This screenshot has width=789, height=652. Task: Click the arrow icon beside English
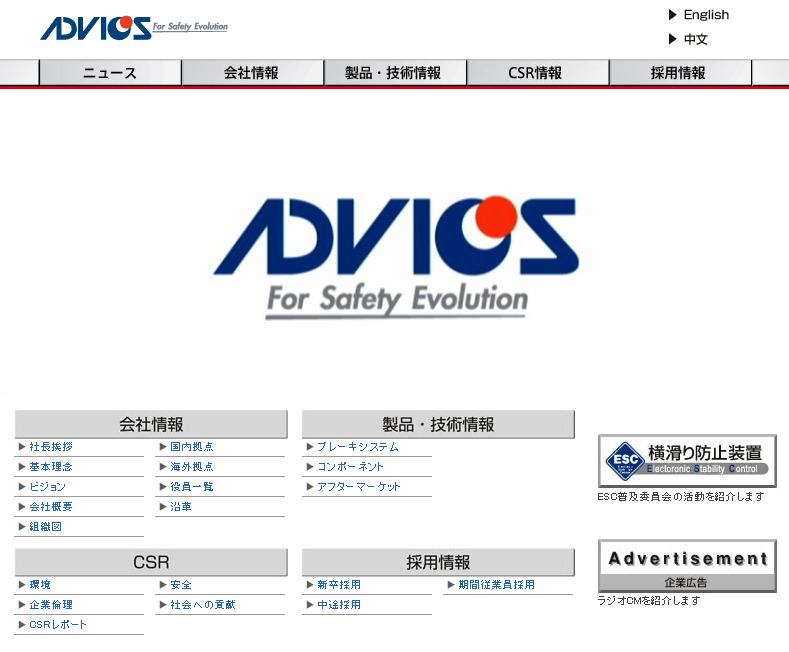(673, 15)
